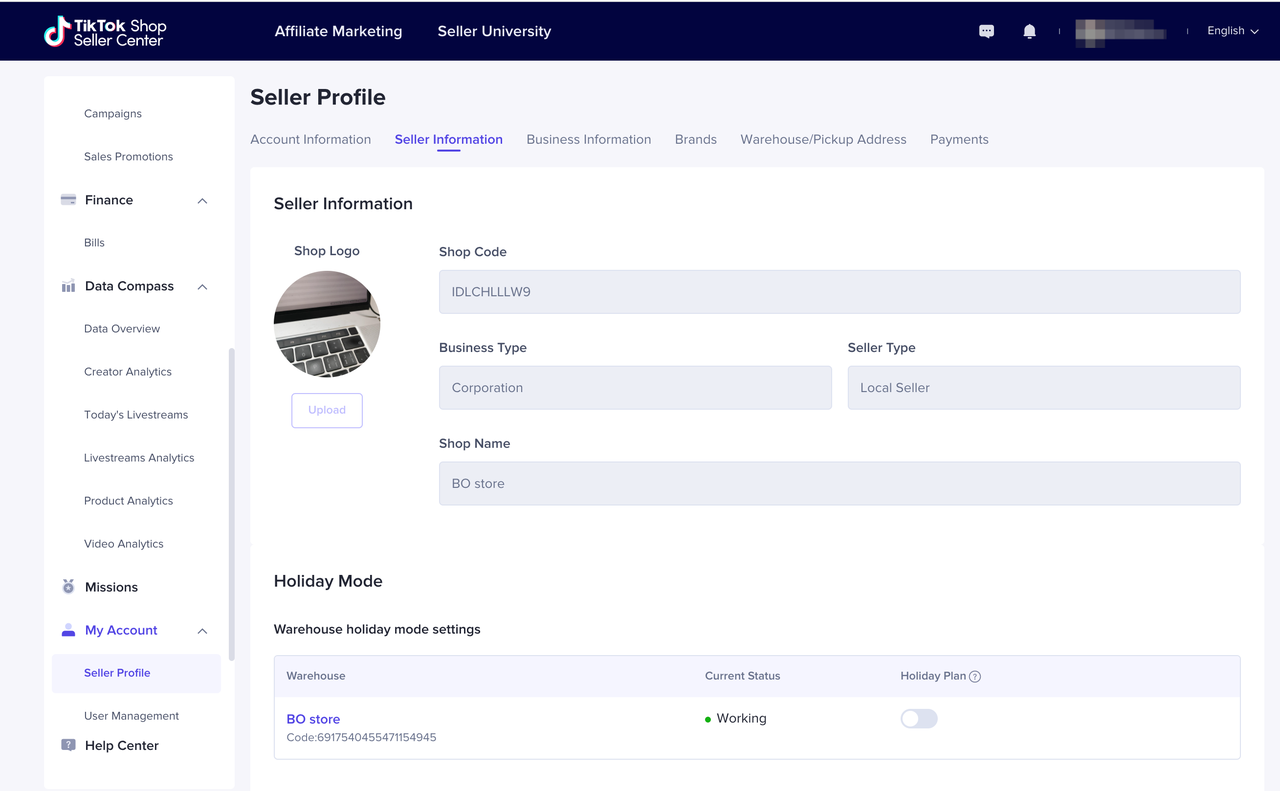Open the English language dropdown
The image size is (1280, 791).
click(x=1232, y=31)
